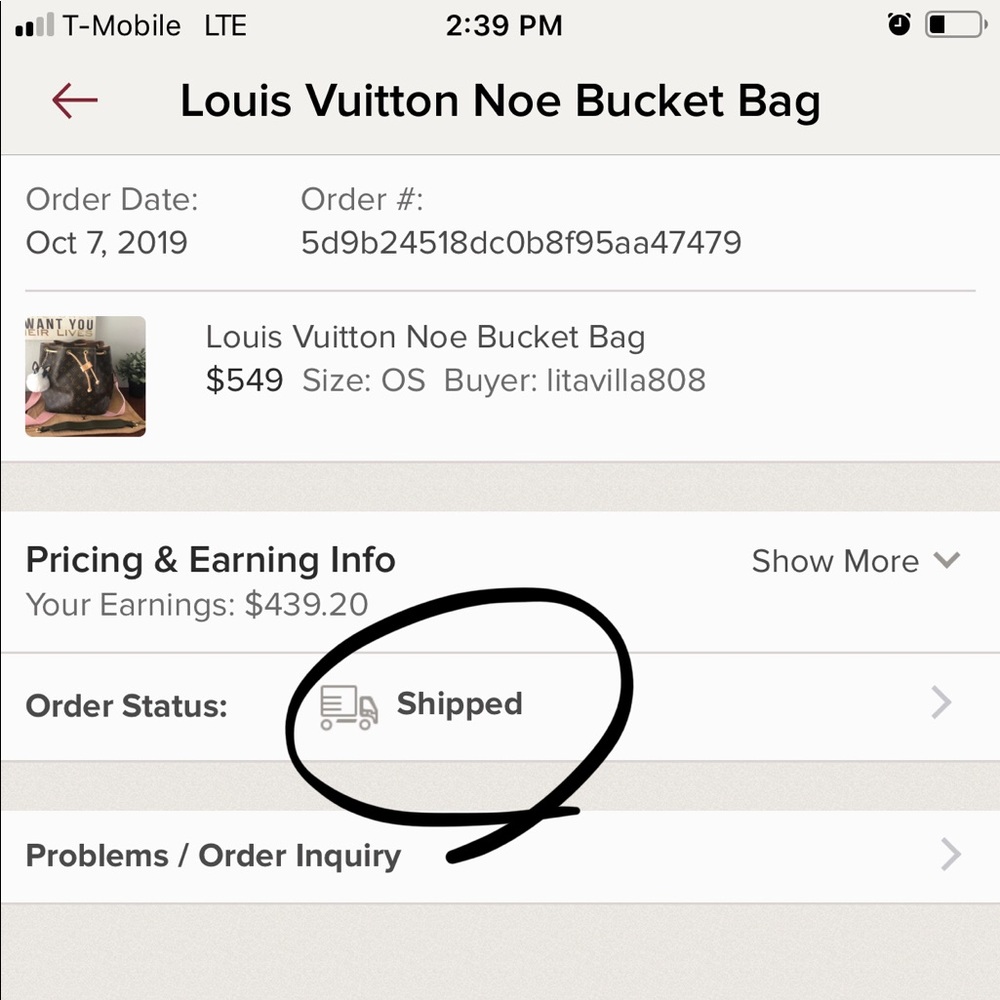1000x1000 pixels.
Task: Open Problems / Order Inquiry chevron arrow
Action: point(950,855)
